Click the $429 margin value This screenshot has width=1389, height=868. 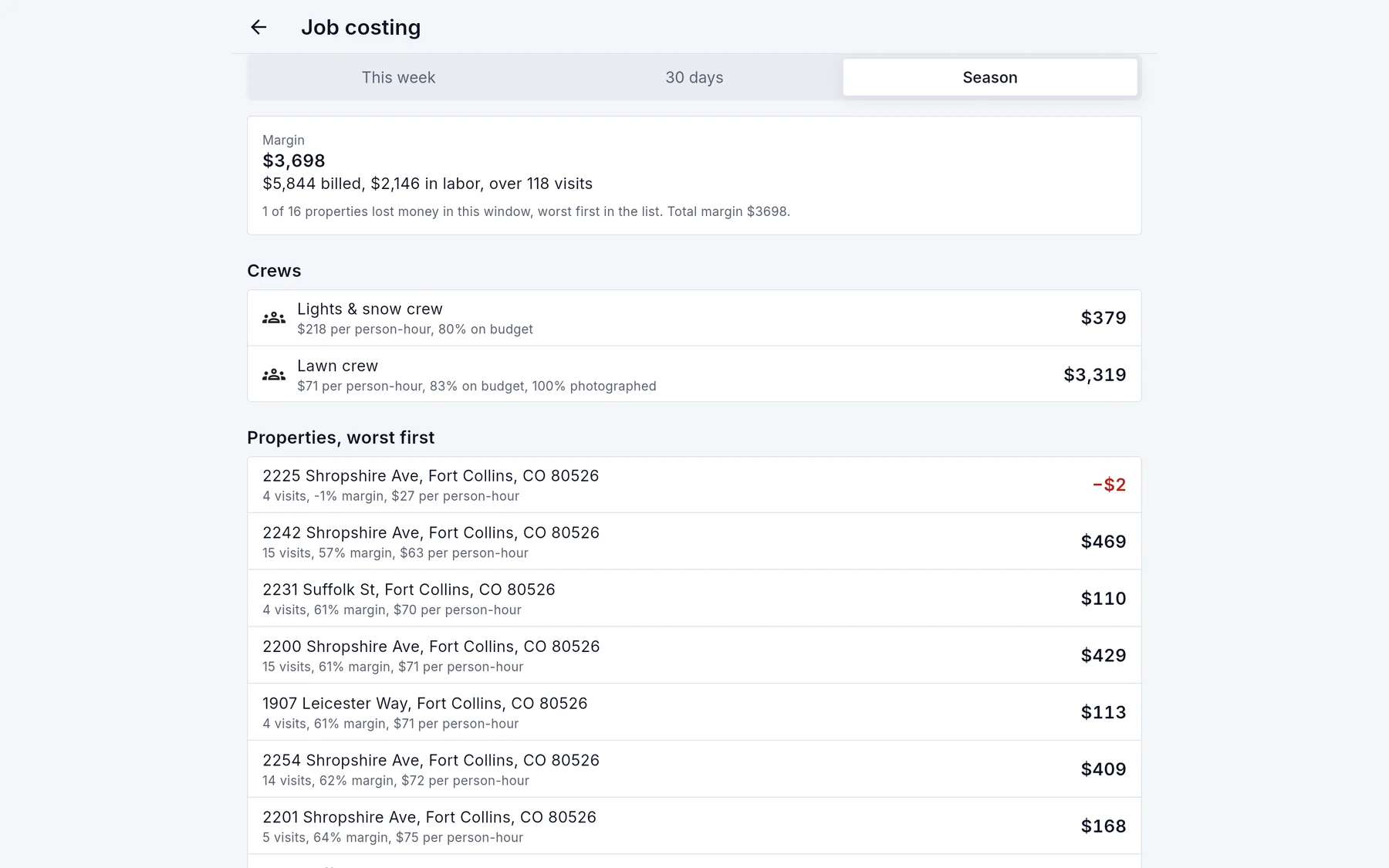tap(1103, 656)
